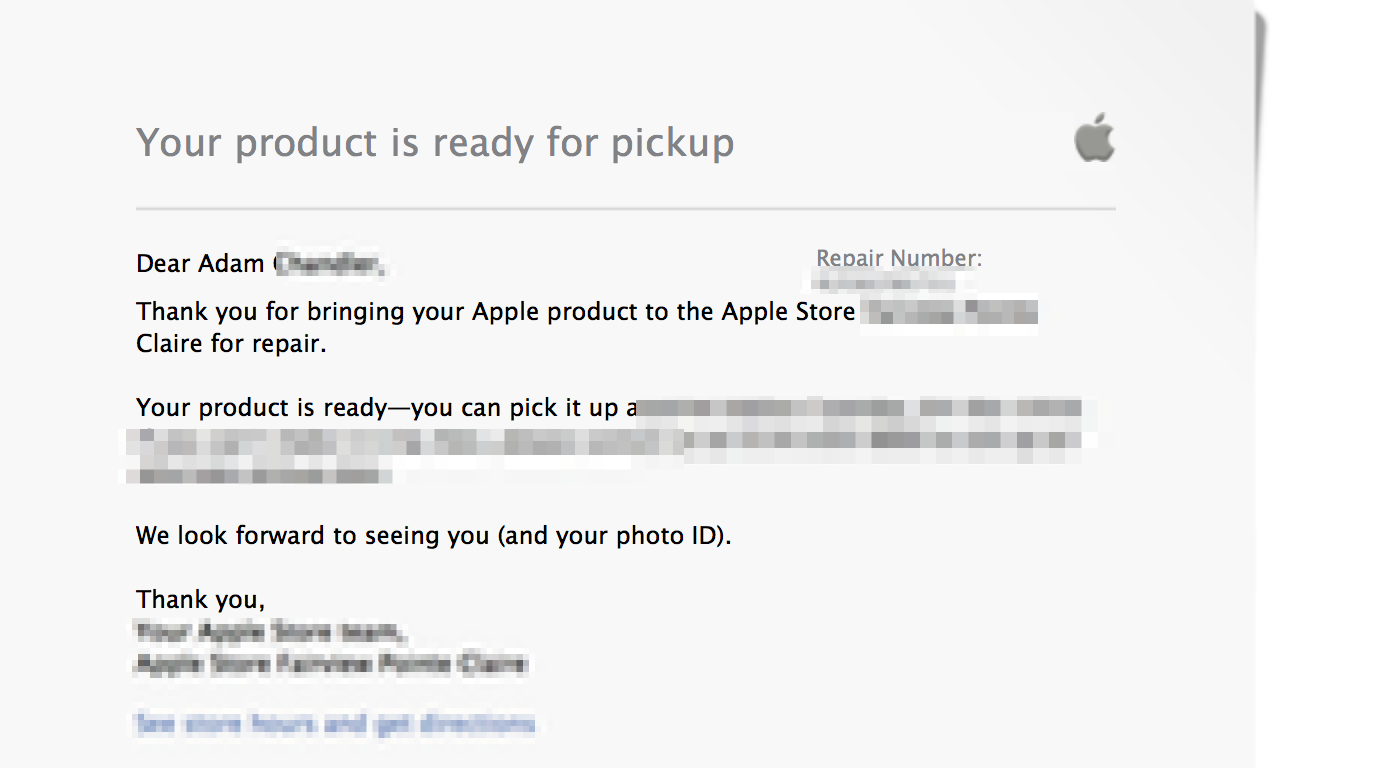Screen dimensions: 1388x768
Task: Click the Apple logo in the email header
Action: point(1094,138)
